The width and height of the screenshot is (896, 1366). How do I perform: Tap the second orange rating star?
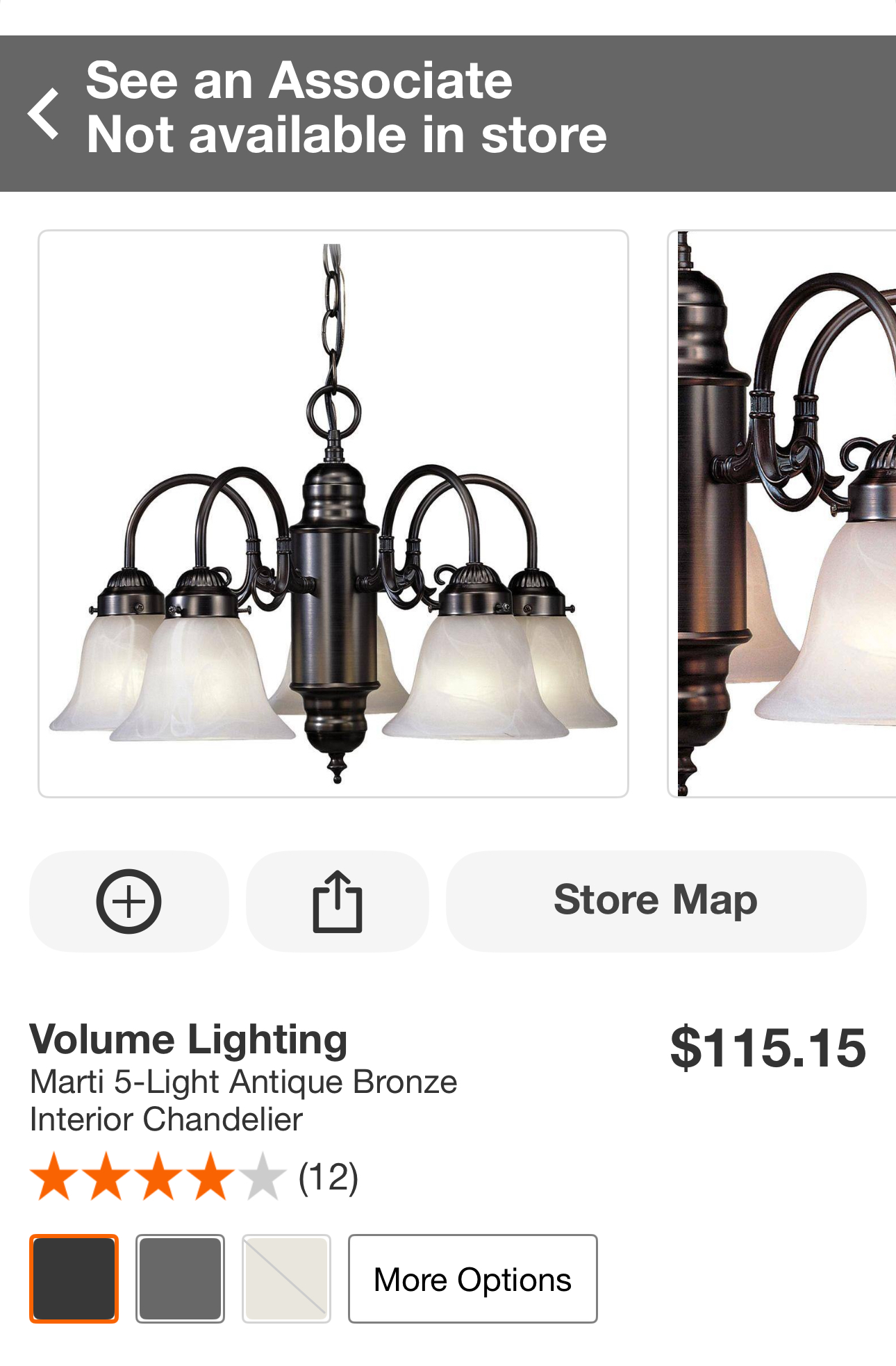(x=107, y=1176)
